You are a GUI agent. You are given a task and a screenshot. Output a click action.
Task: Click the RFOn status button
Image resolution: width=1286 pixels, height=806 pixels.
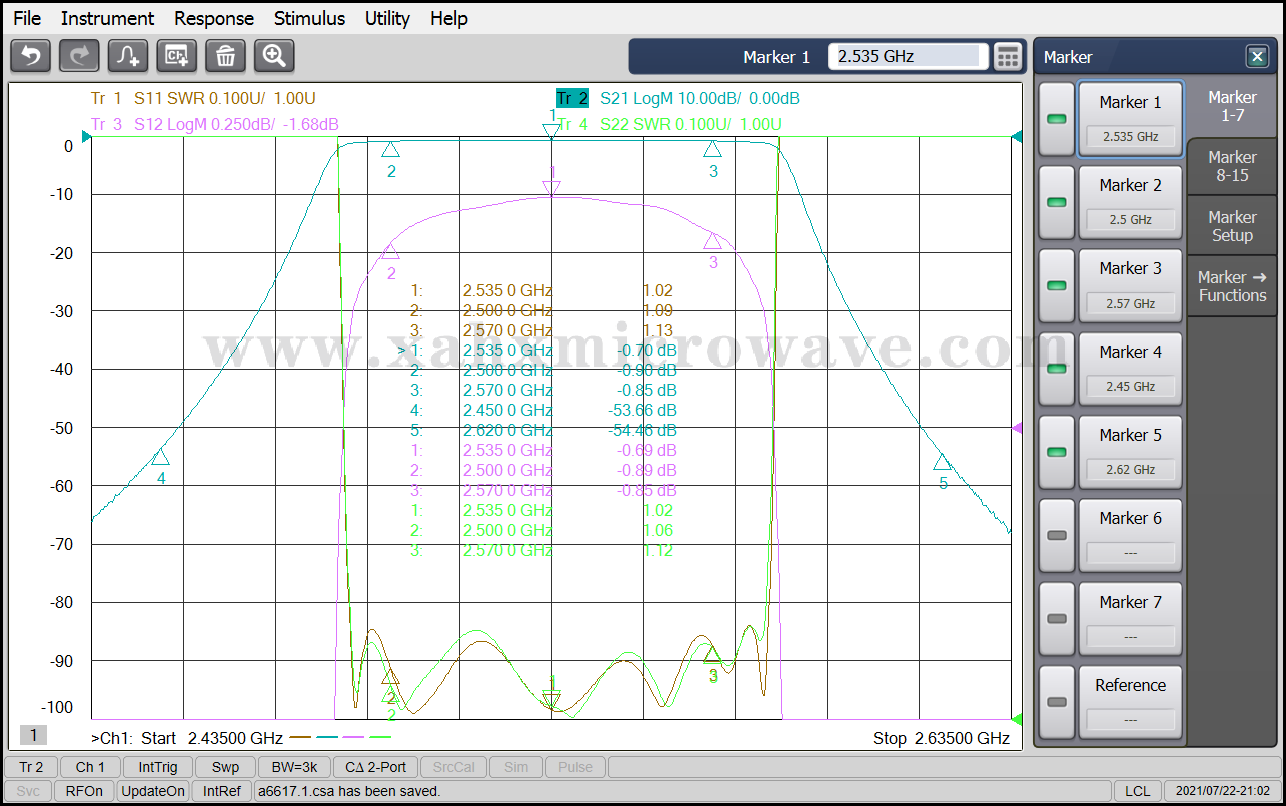[x=84, y=791]
